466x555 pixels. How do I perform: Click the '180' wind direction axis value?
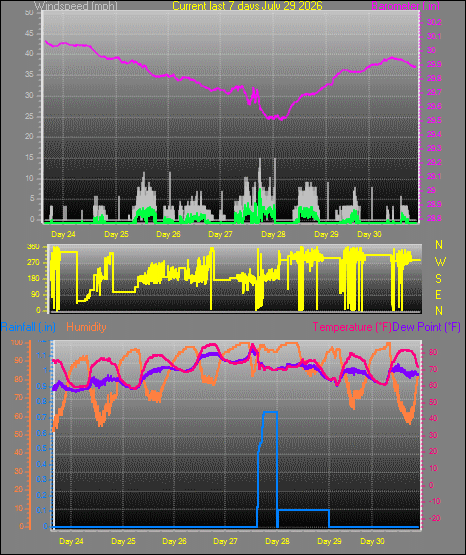click(33, 279)
